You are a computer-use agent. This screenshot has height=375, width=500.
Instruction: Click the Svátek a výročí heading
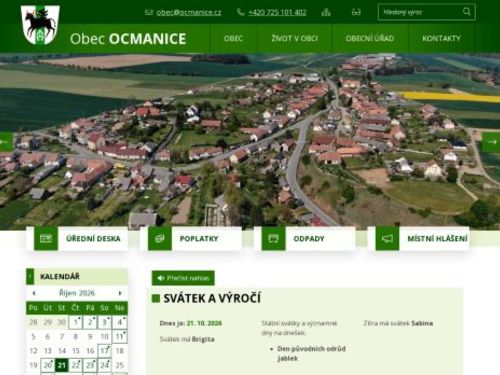tap(212, 298)
